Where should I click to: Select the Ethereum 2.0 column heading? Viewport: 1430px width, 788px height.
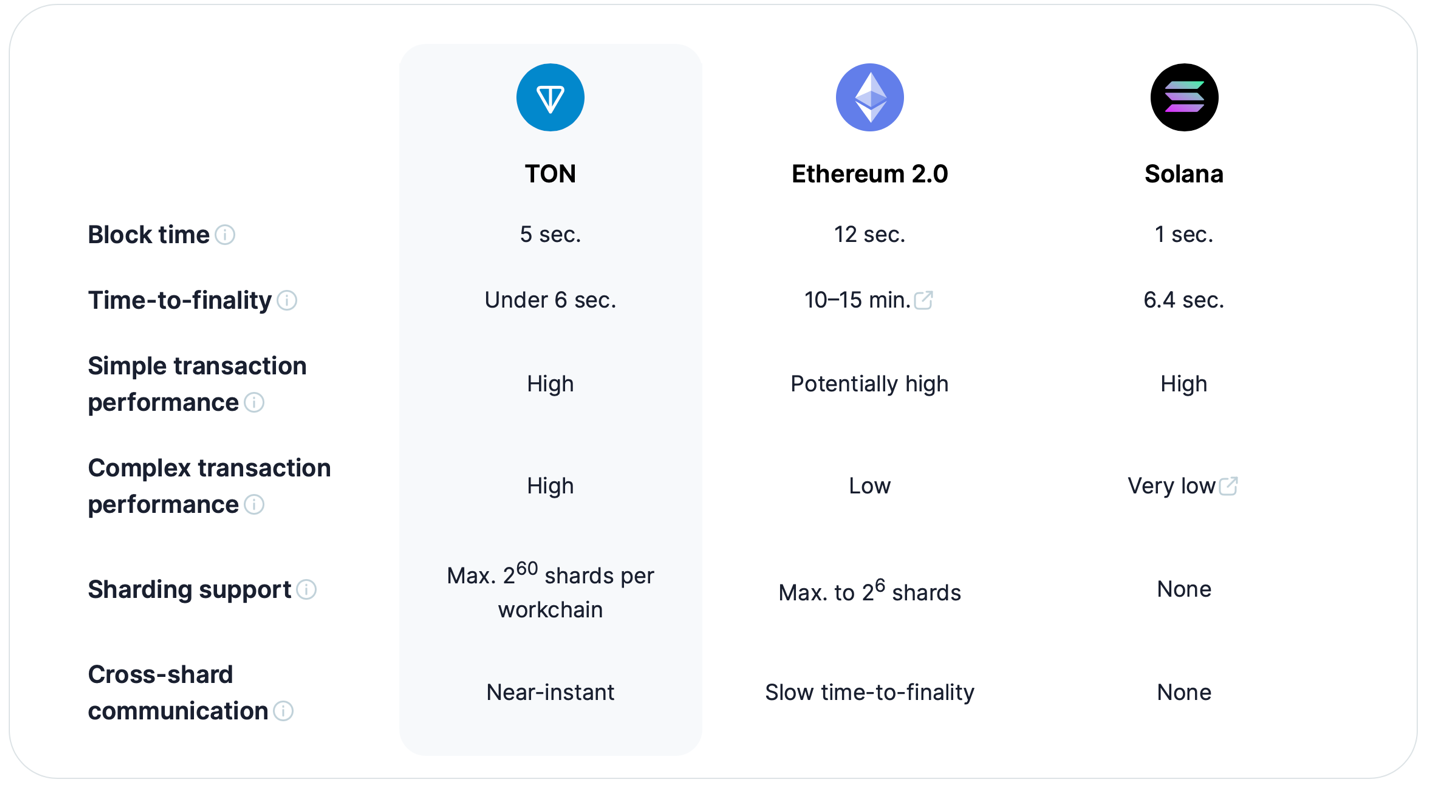869,174
